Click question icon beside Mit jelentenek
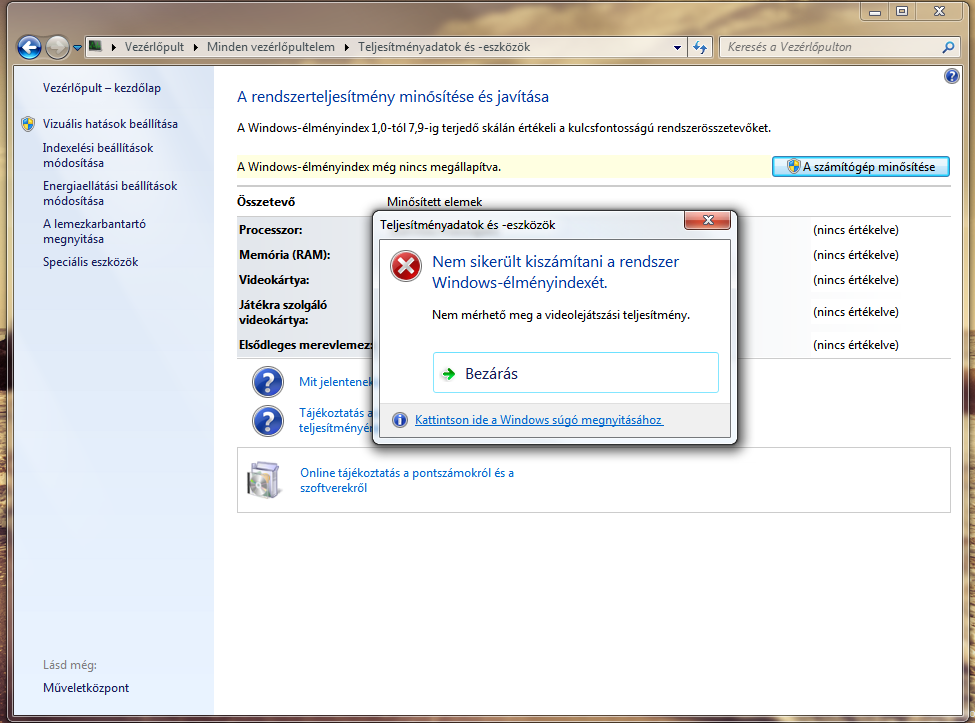The width and height of the screenshot is (975, 723). [268, 382]
